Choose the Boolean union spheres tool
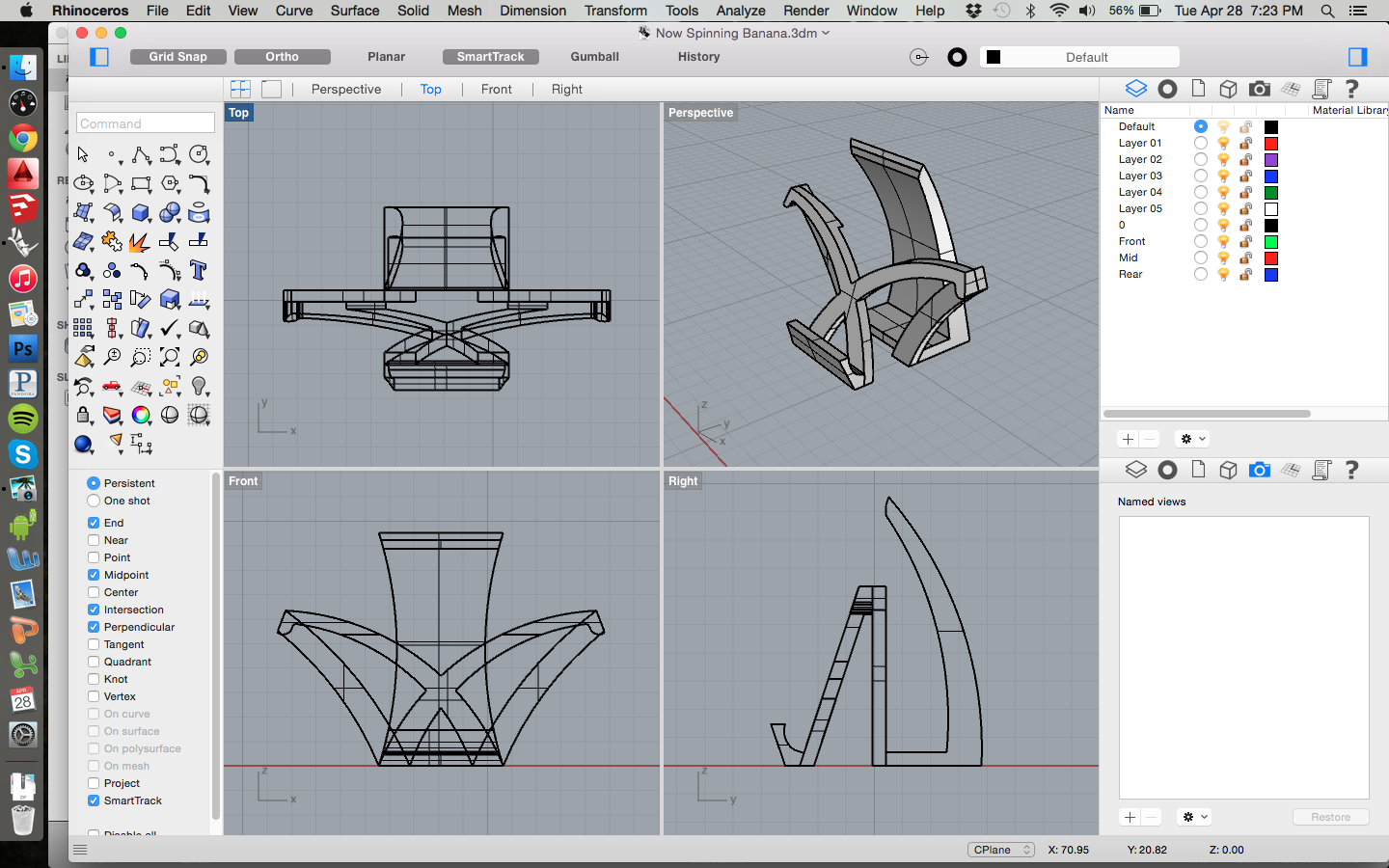 click(170, 212)
